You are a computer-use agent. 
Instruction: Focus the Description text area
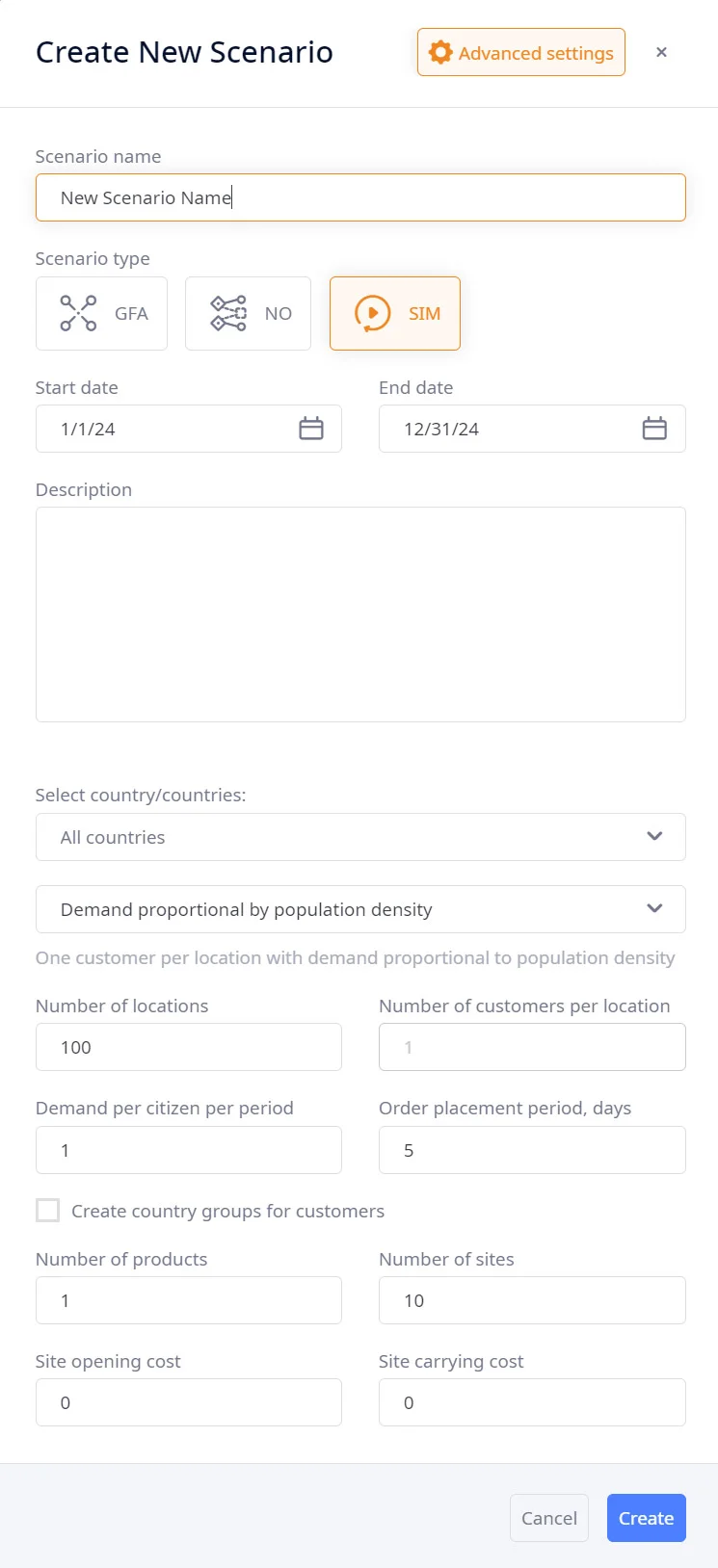(360, 614)
